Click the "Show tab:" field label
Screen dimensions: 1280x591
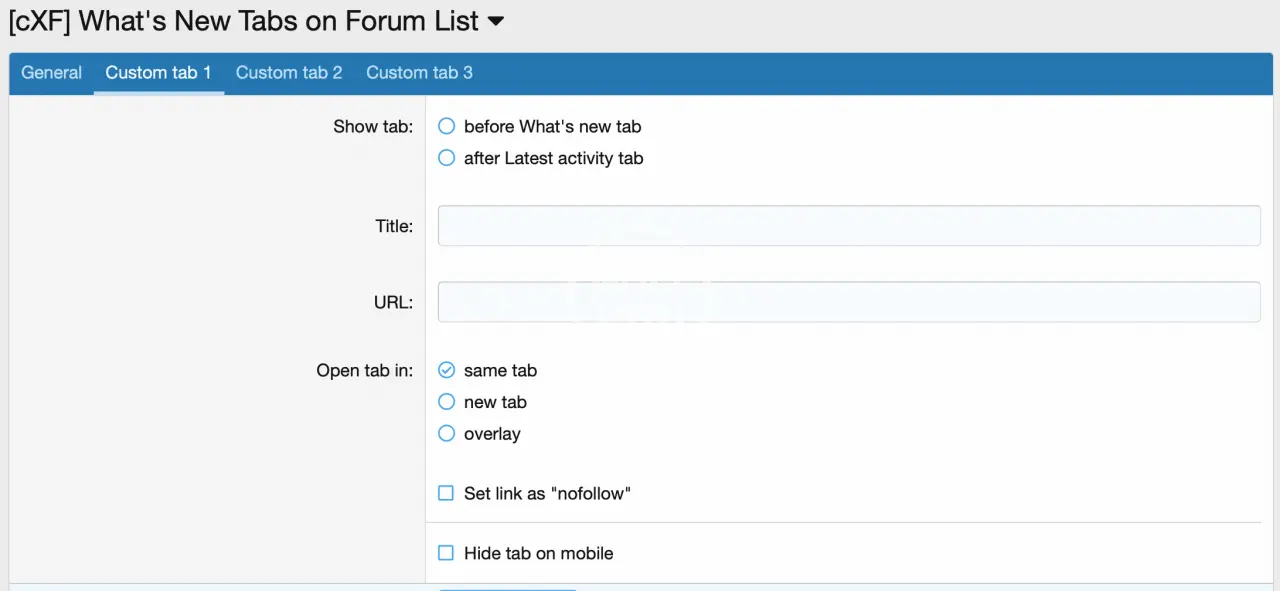click(x=373, y=127)
